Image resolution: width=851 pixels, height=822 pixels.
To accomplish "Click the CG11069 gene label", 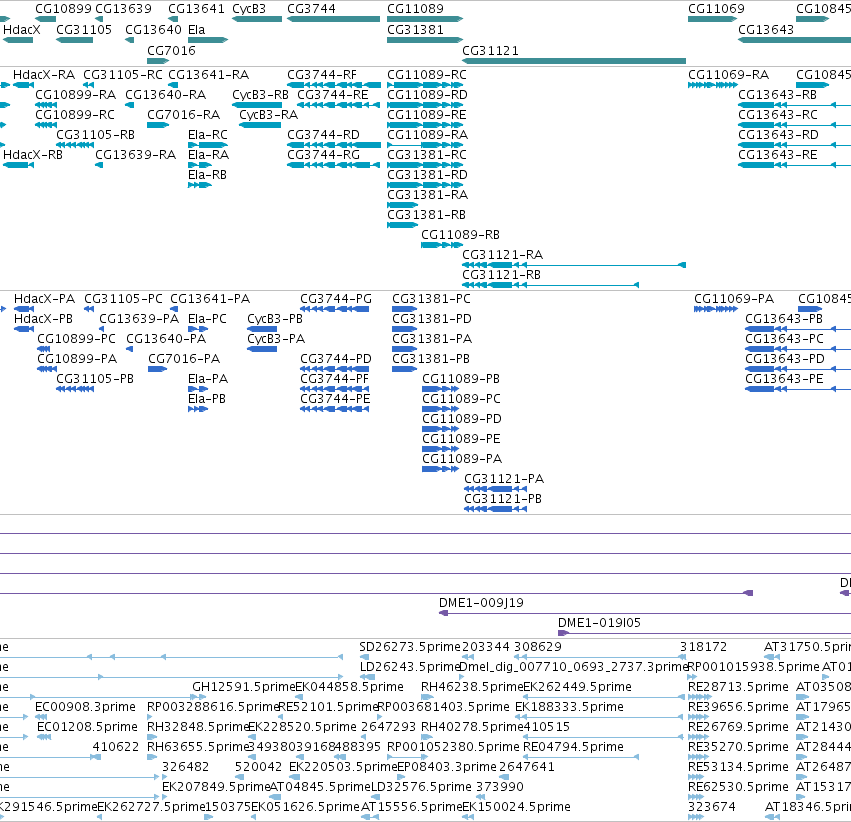I will (716, 9).
